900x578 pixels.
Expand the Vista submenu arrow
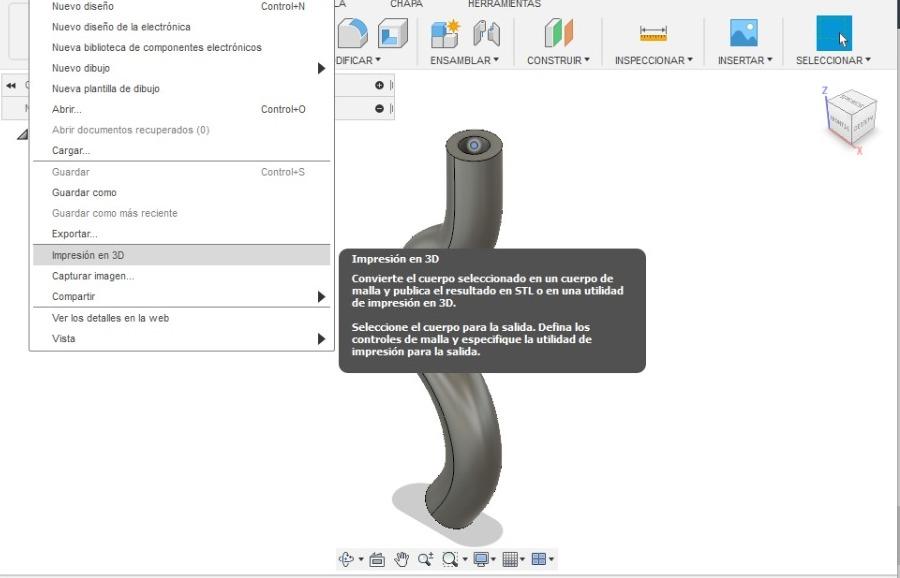[x=321, y=339]
